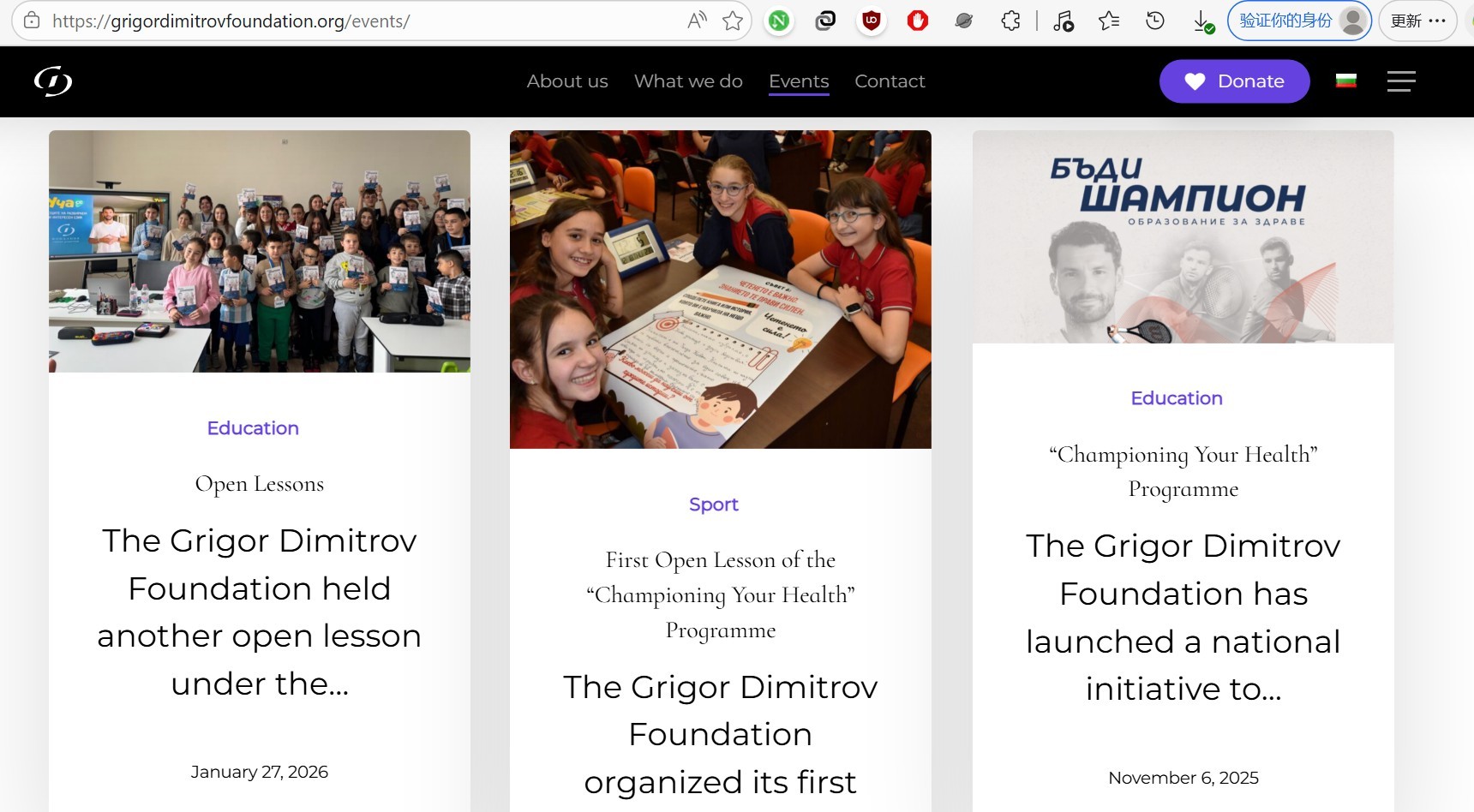Click the music media control icon

(1064, 21)
